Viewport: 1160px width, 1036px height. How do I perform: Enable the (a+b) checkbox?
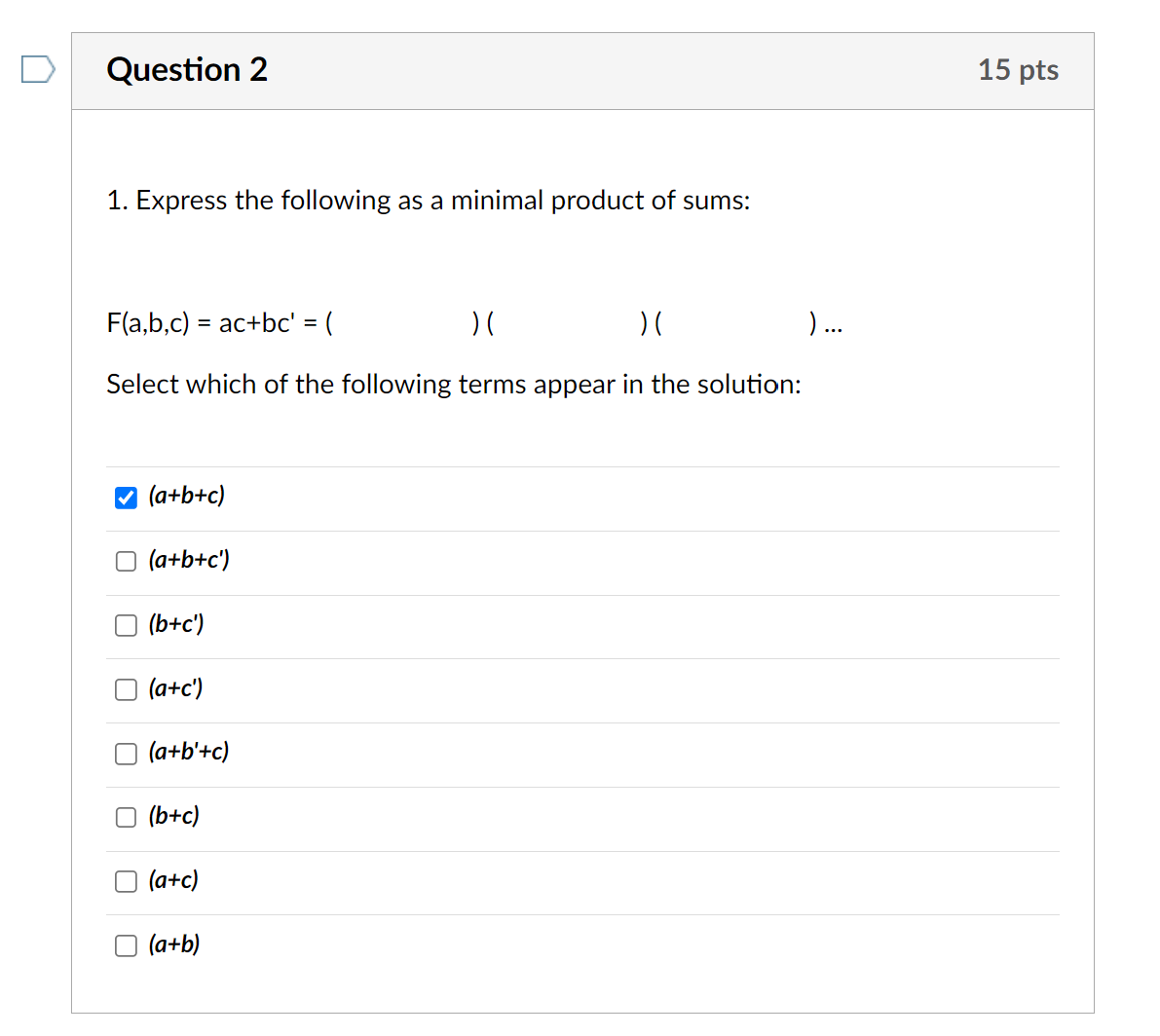pos(126,945)
